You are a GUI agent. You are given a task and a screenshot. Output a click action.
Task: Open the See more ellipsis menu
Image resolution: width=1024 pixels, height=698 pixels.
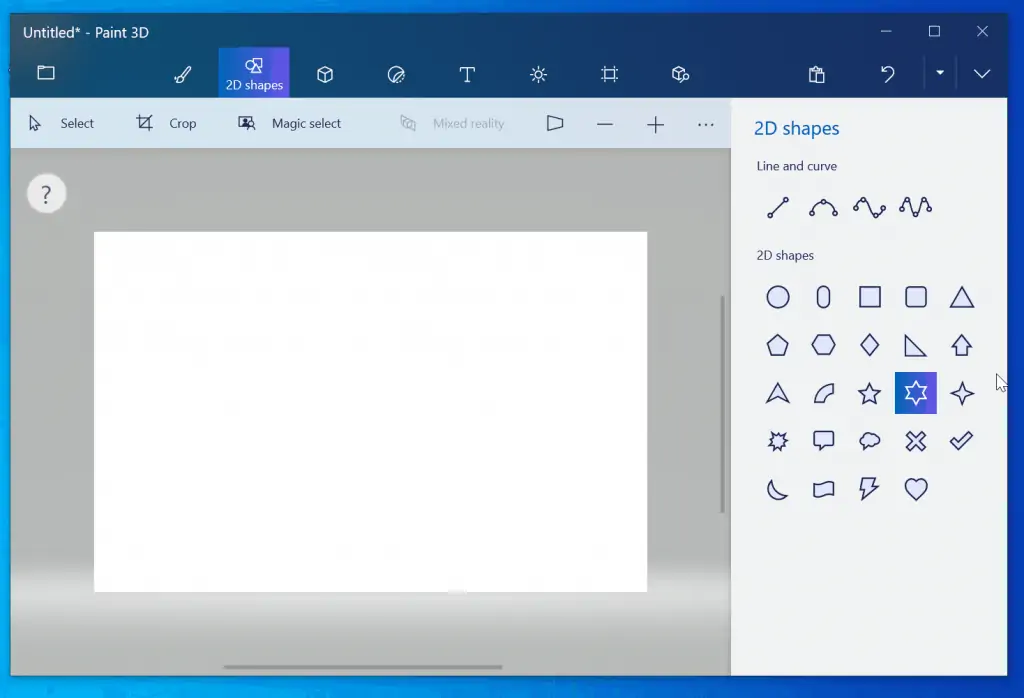click(x=706, y=123)
